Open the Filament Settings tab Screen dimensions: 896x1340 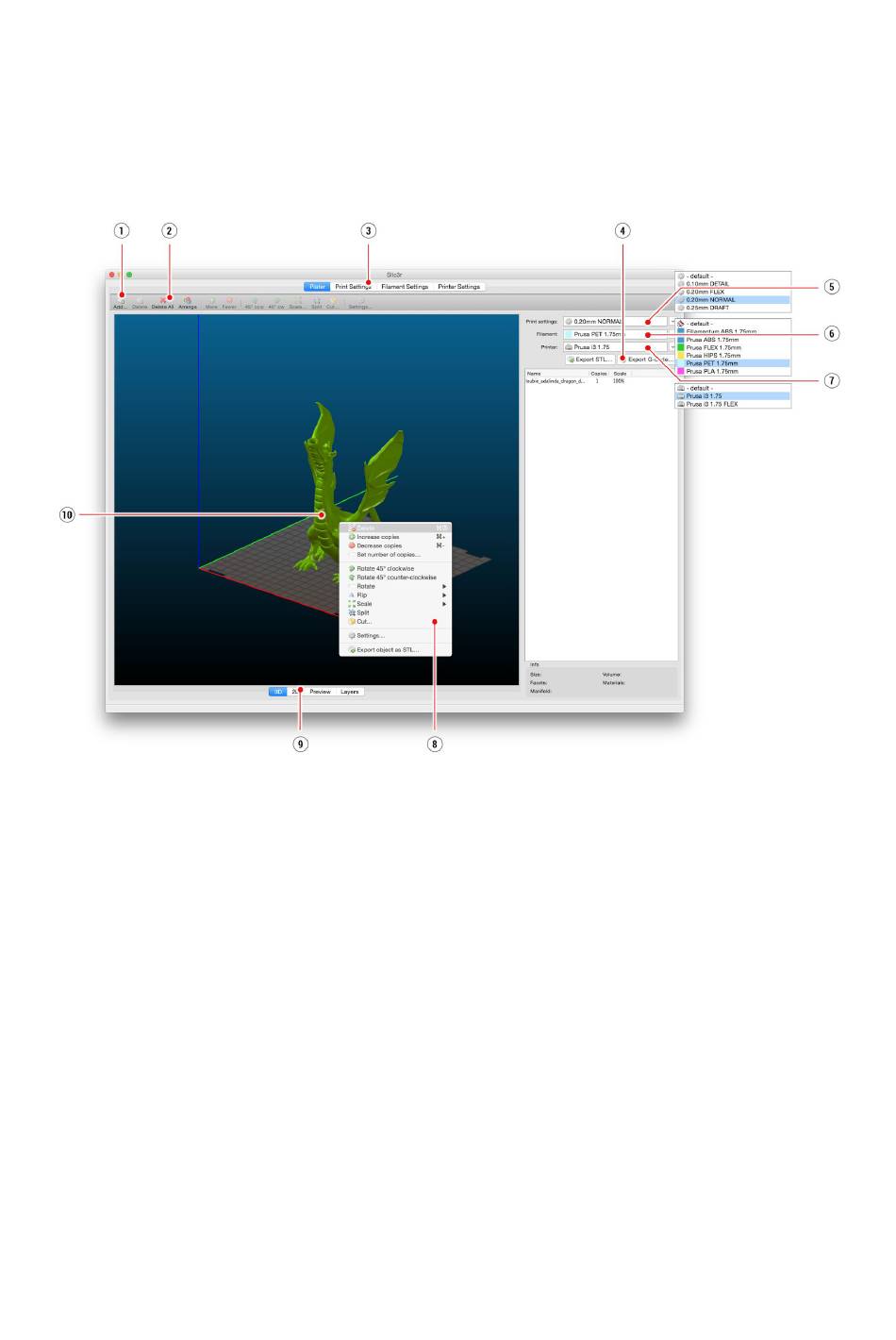405,287
